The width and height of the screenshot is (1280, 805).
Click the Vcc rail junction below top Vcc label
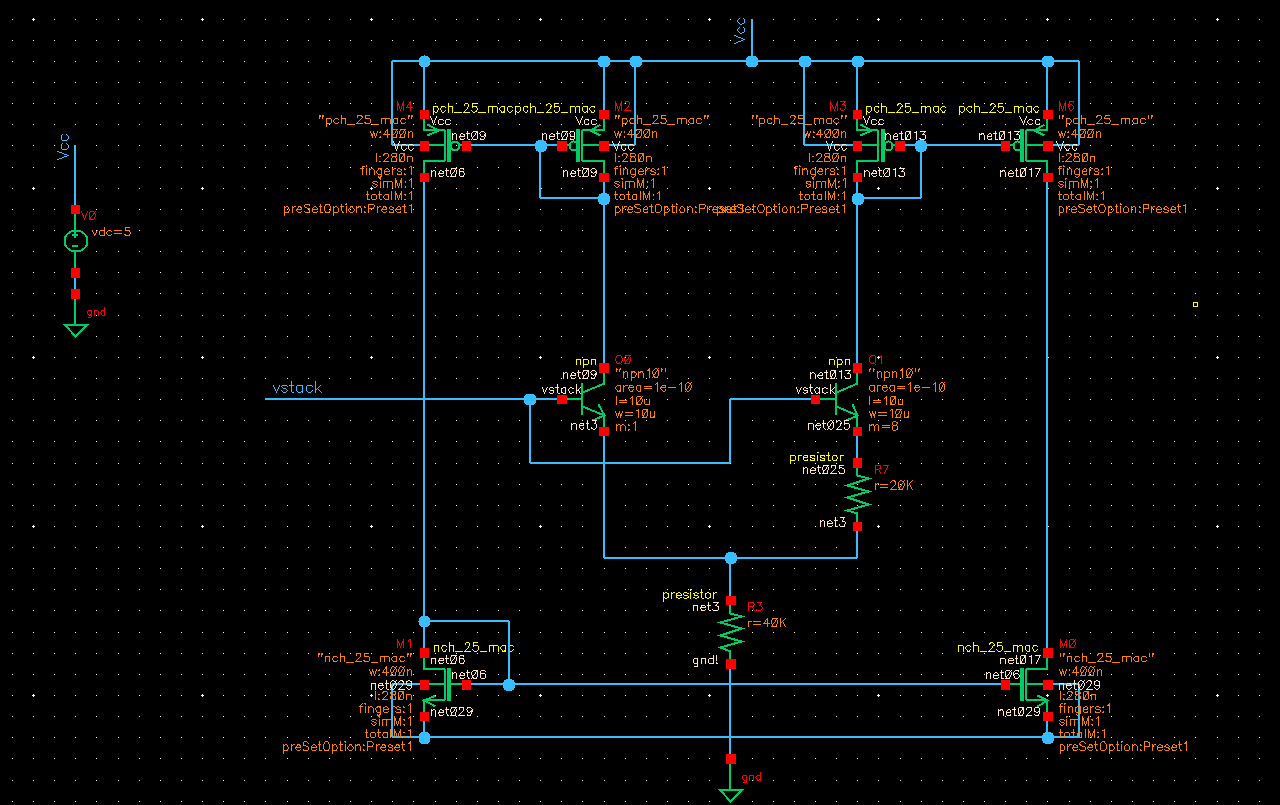point(752,62)
